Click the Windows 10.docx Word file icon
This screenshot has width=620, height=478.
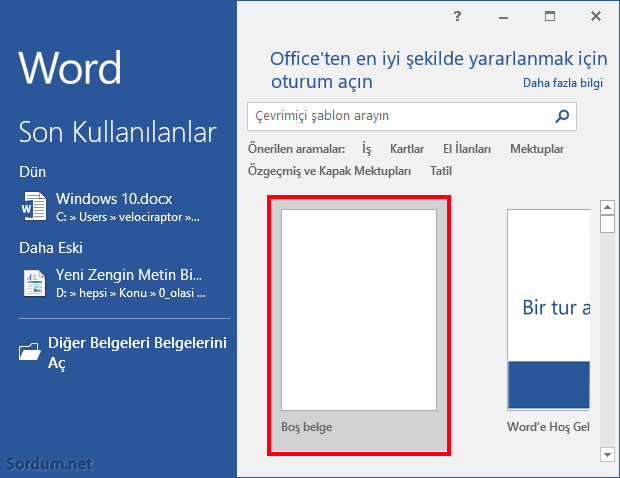pyautogui.click(x=34, y=206)
